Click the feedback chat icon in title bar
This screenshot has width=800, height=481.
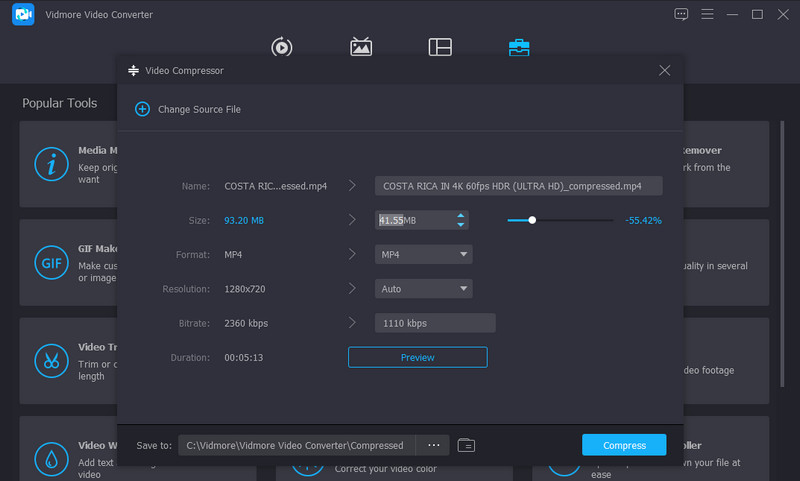coord(681,14)
